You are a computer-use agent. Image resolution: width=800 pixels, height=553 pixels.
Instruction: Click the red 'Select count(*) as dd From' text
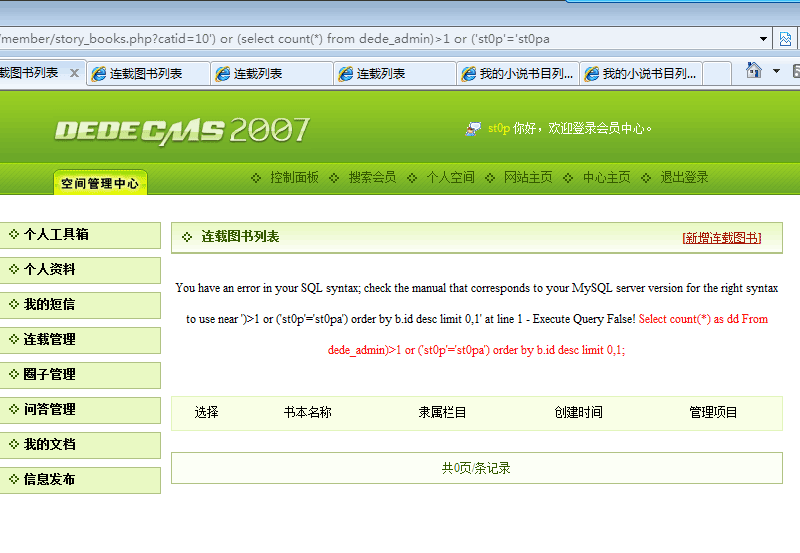pyautogui.click(x=703, y=319)
